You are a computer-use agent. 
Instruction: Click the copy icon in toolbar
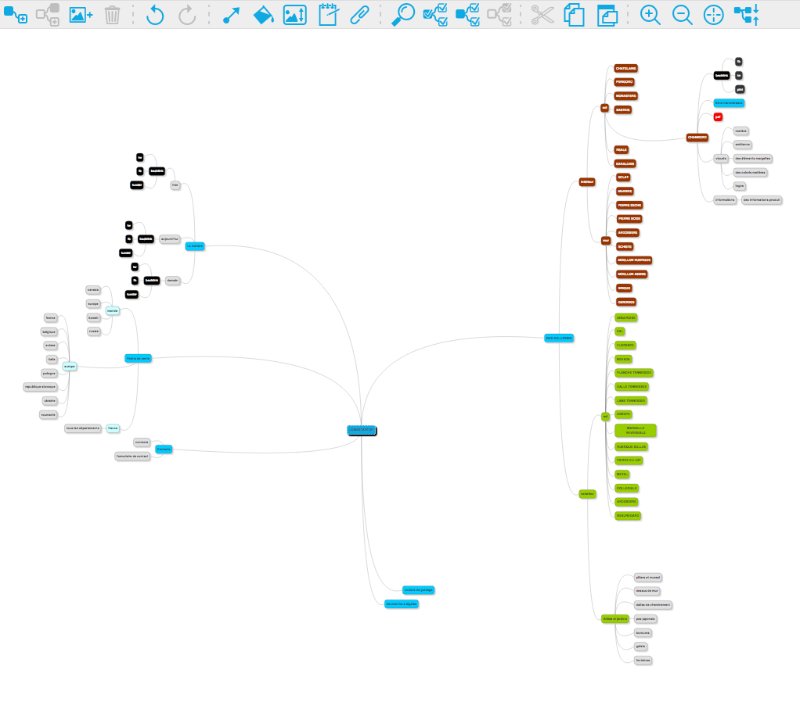coord(574,15)
